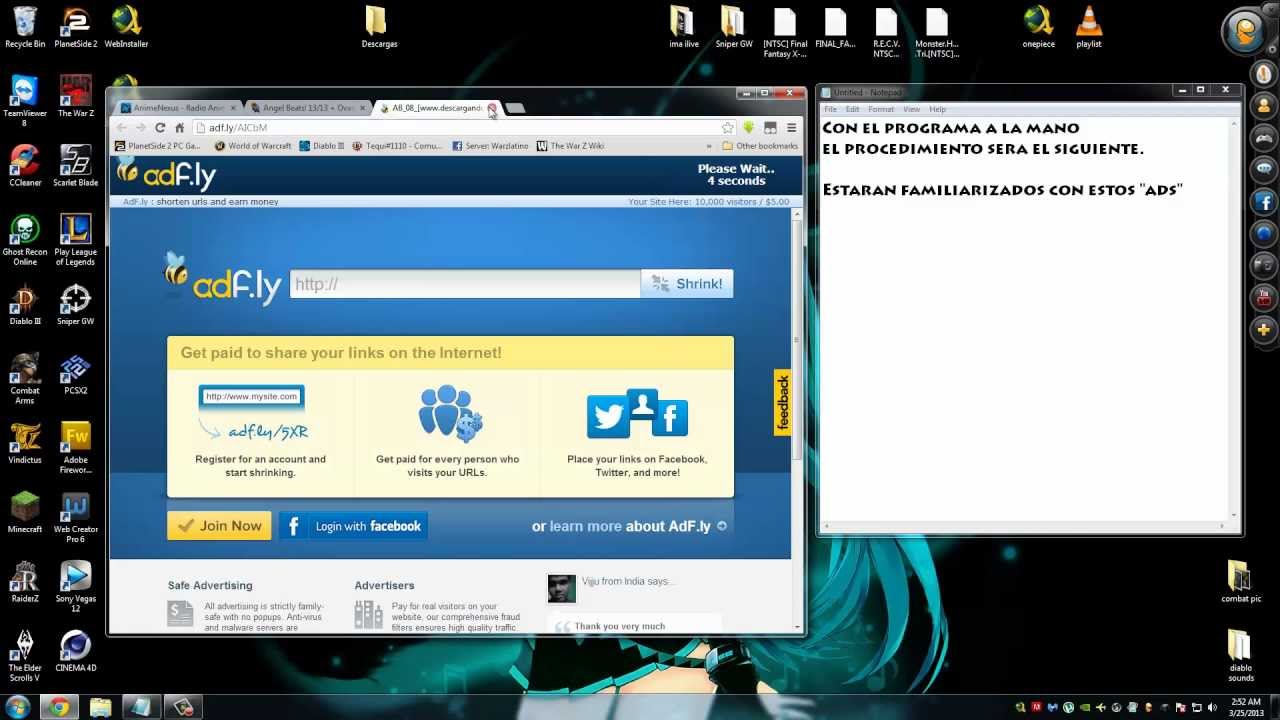Click the taskbar clock showing 2:52 AM
The height and width of the screenshot is (720, 1280).
[1245, 707]
